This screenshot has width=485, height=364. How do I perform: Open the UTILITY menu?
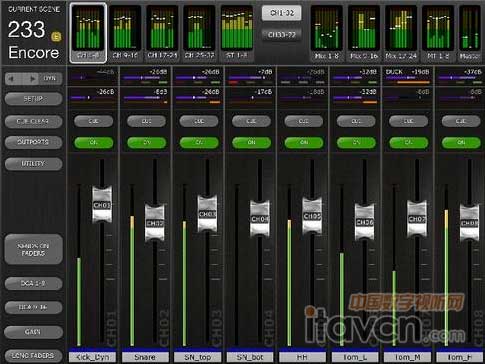33,164
